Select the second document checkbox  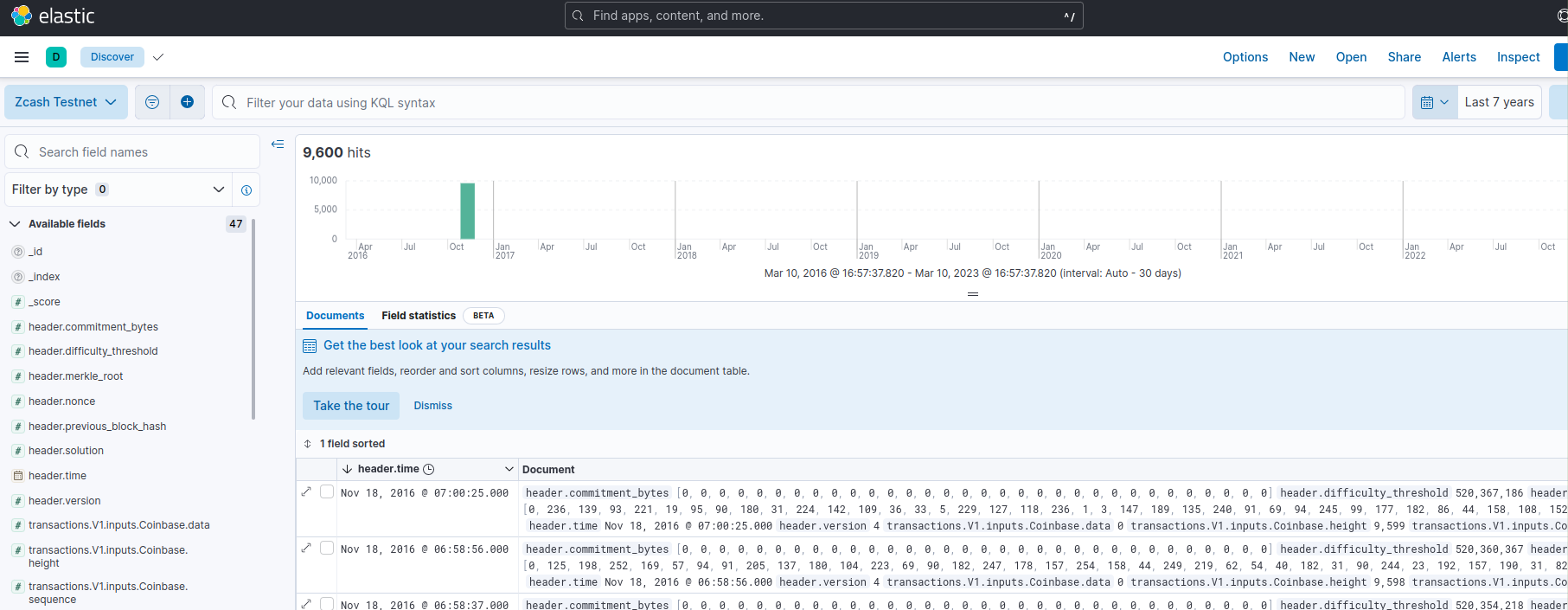tap(327, 548)
